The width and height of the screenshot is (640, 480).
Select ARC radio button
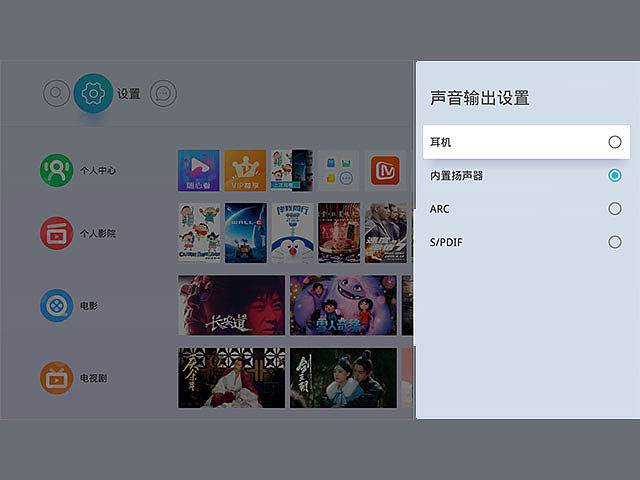[615, 209]
